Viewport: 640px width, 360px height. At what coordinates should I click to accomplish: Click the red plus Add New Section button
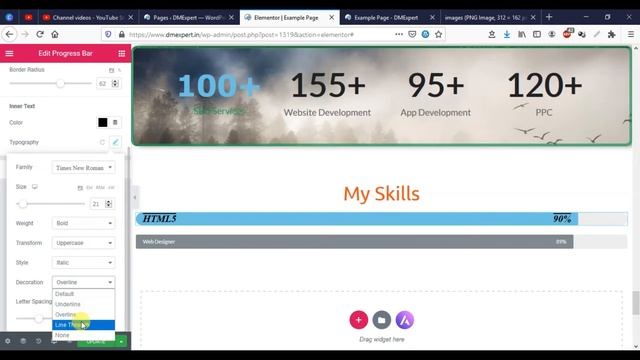(358, 320)
